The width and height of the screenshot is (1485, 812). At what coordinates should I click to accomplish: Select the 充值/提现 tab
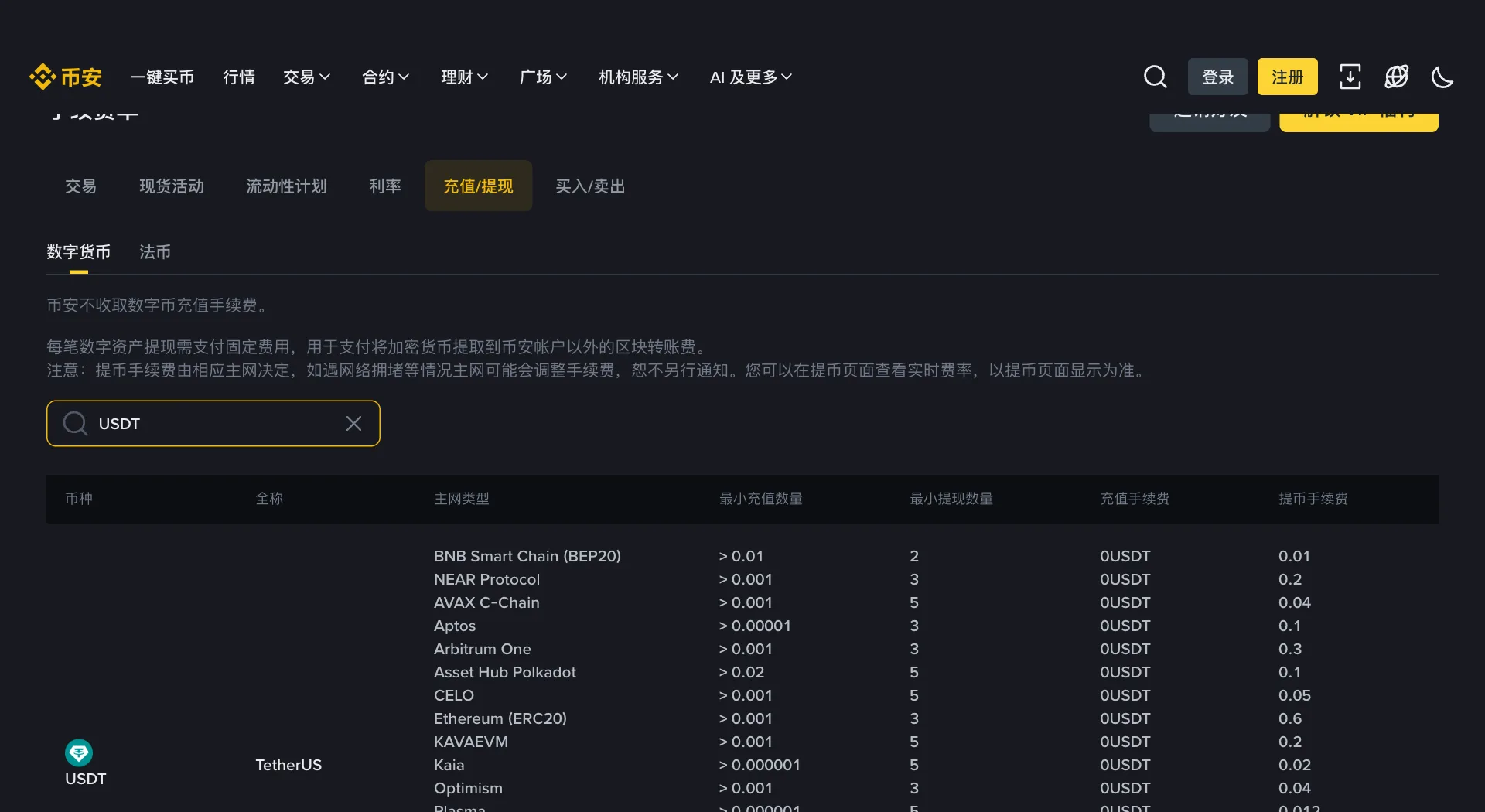click(478, 186)
